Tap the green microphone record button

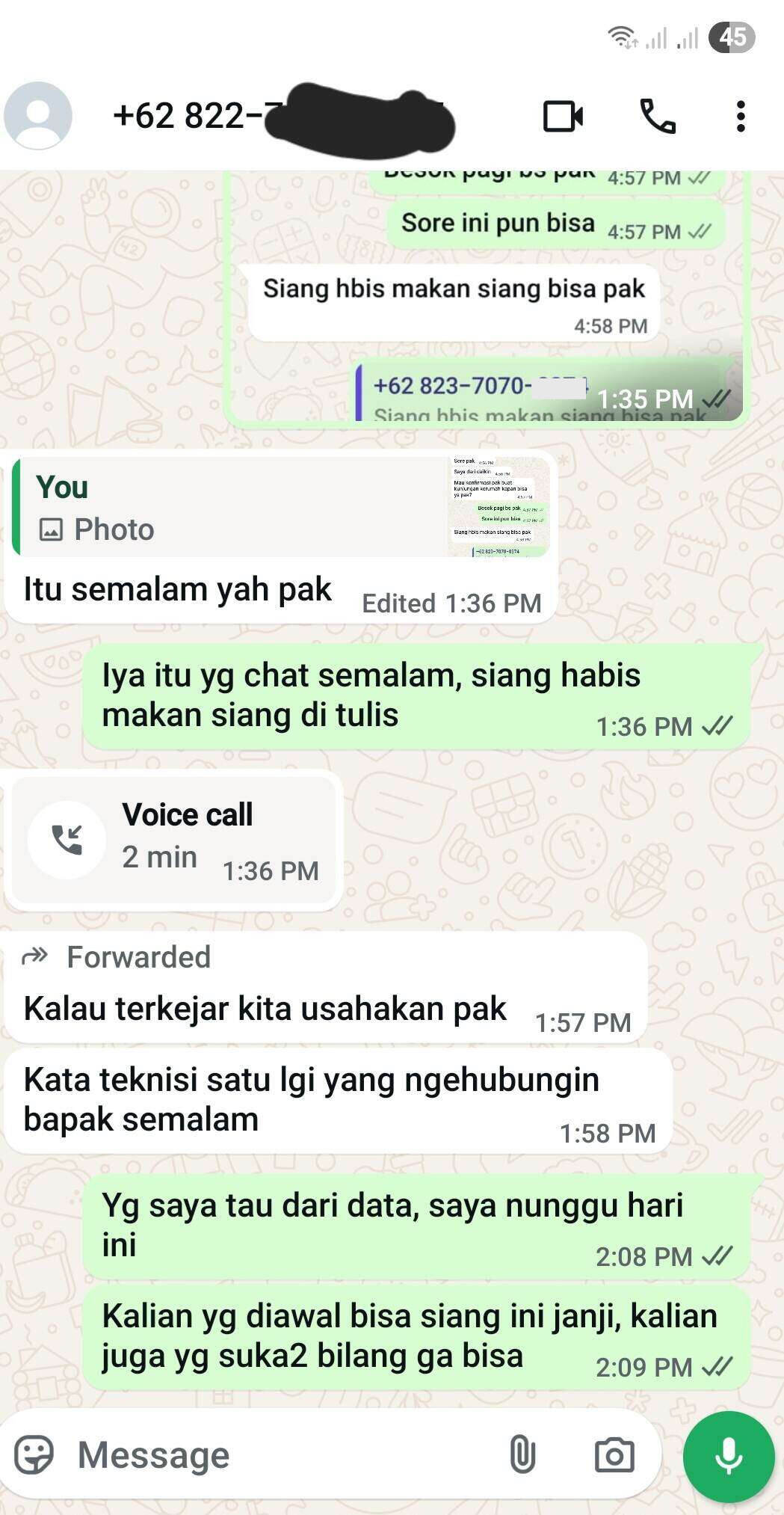(x=729, y=1456)
